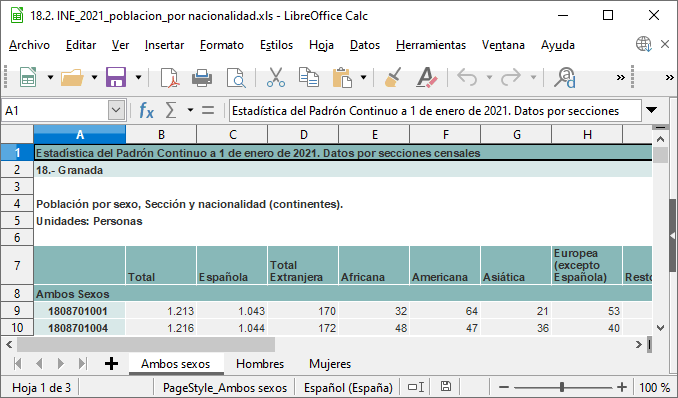This screenshot has height=398, width=678.
Task: Expand the Name Box dropdown
Action: click(x=116, y=110)
